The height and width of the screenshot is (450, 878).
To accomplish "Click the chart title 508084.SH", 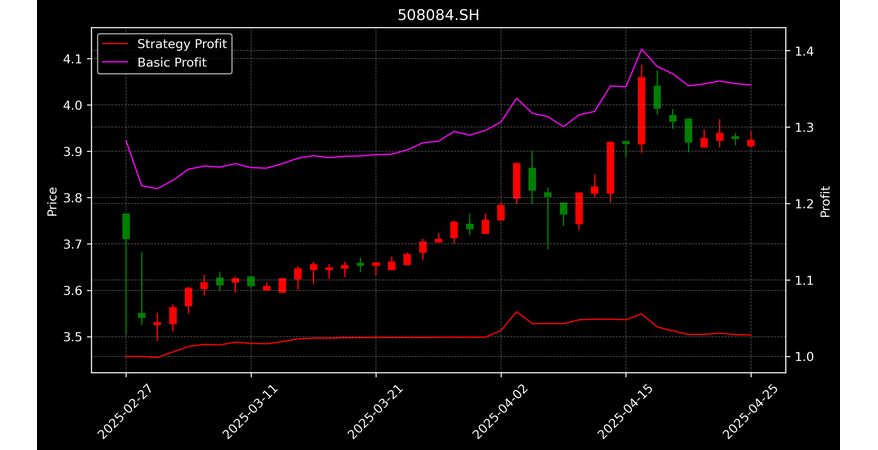I will [438, 16].
